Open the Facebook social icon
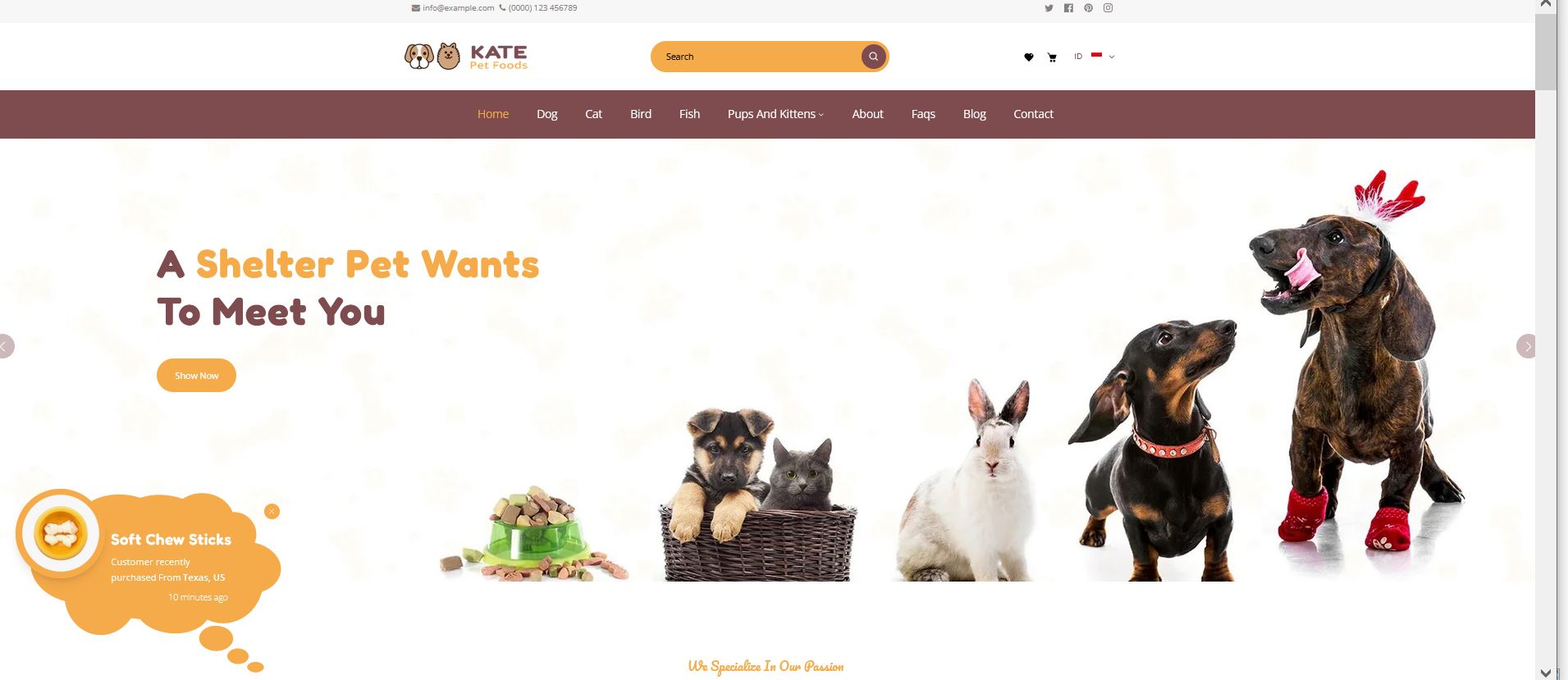 pos(1068,8)
